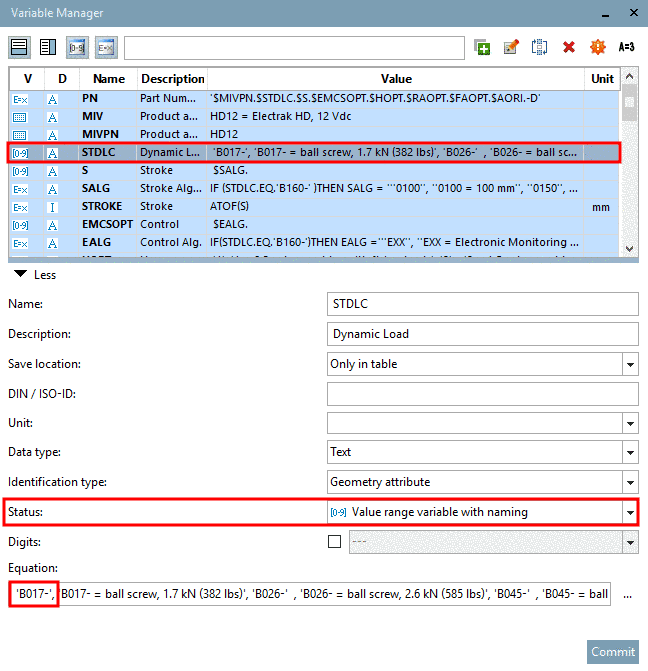The image size is (648, 671).
Task: Click the HD12 value of MIVPN
Action: (x=224, y=134)
